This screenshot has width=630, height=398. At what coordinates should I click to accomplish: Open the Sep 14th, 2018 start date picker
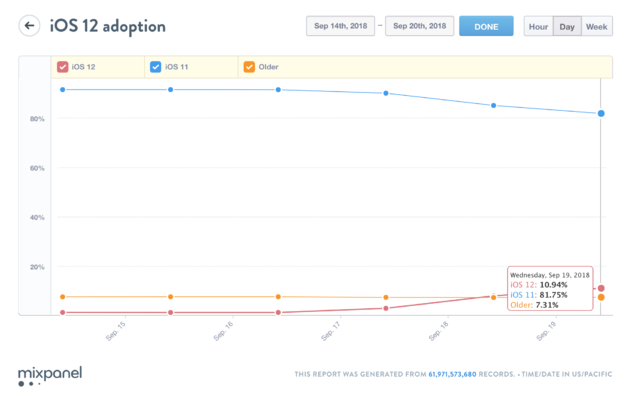[340, 26]
